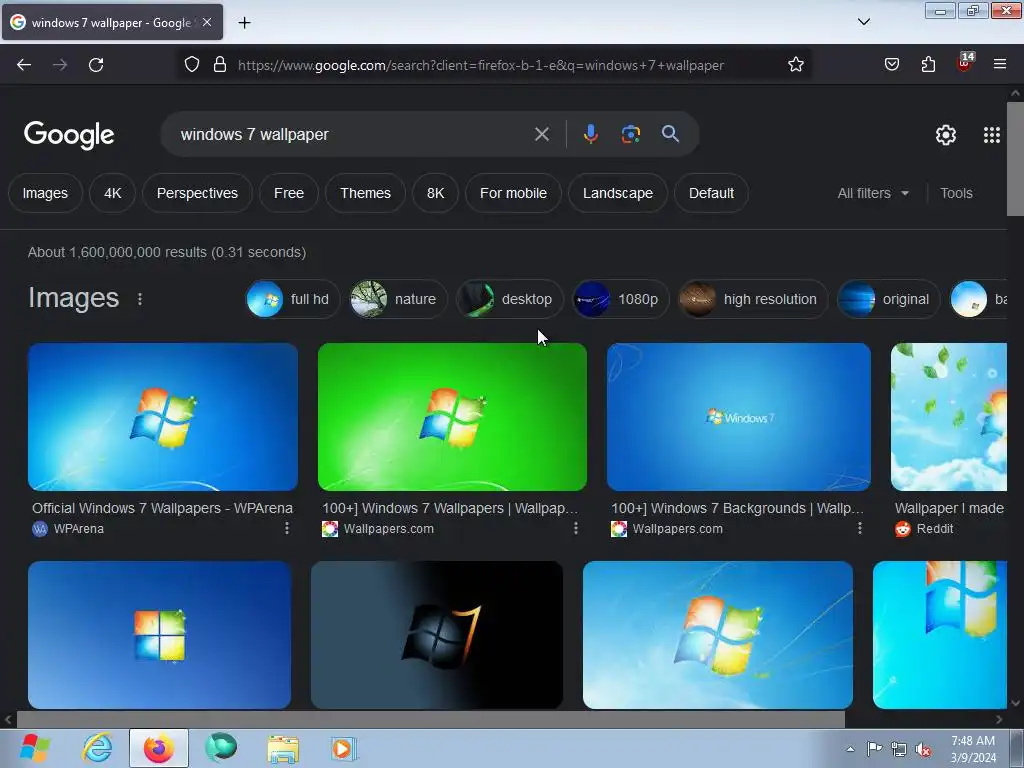The width and height of the screenshot is (1024, 768).
Task: Submit search with magnifier icon
Action: click(670, 134)
